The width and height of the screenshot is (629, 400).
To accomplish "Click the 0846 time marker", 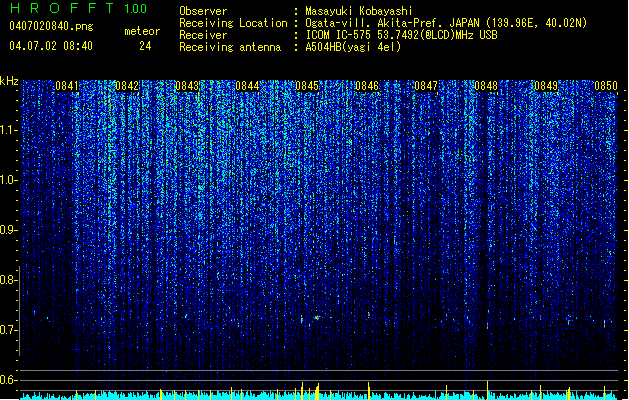I will tap(367, 86).
